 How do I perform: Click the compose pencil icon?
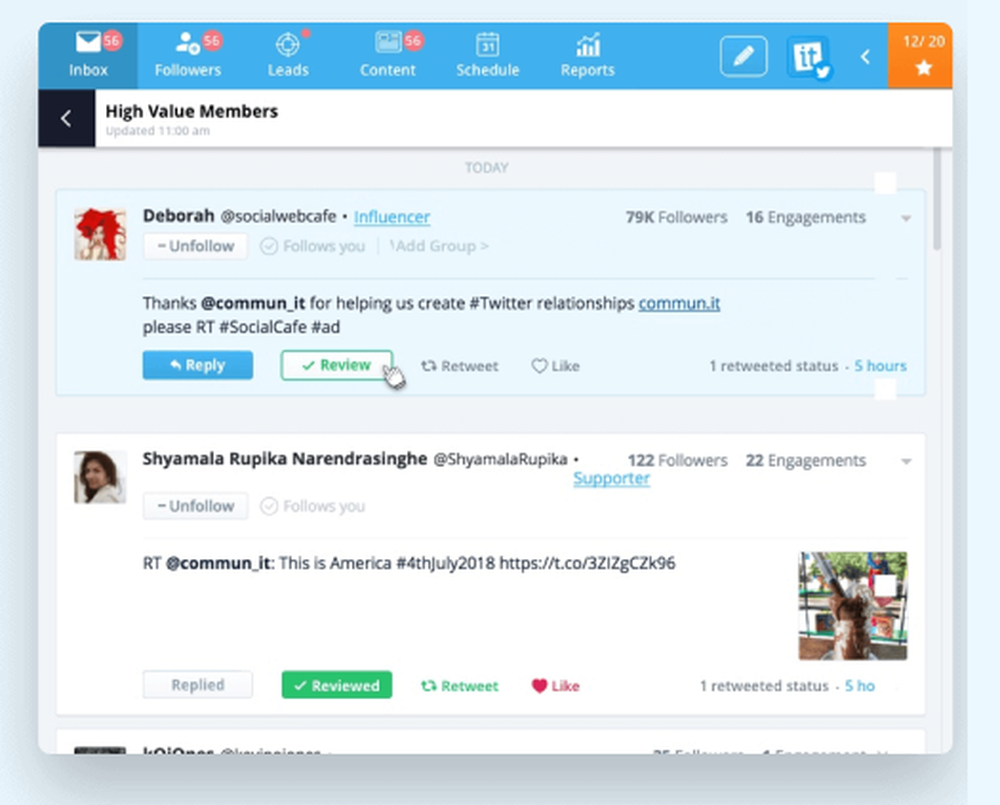tap(743, 56)
